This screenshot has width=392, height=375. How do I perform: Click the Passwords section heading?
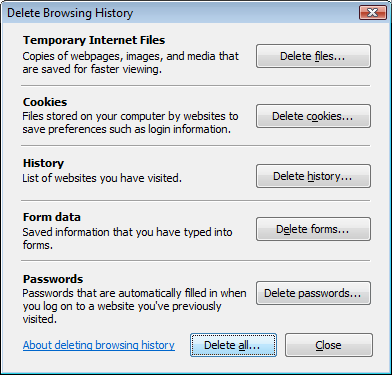pyautogui.click(x=53, y=279)
